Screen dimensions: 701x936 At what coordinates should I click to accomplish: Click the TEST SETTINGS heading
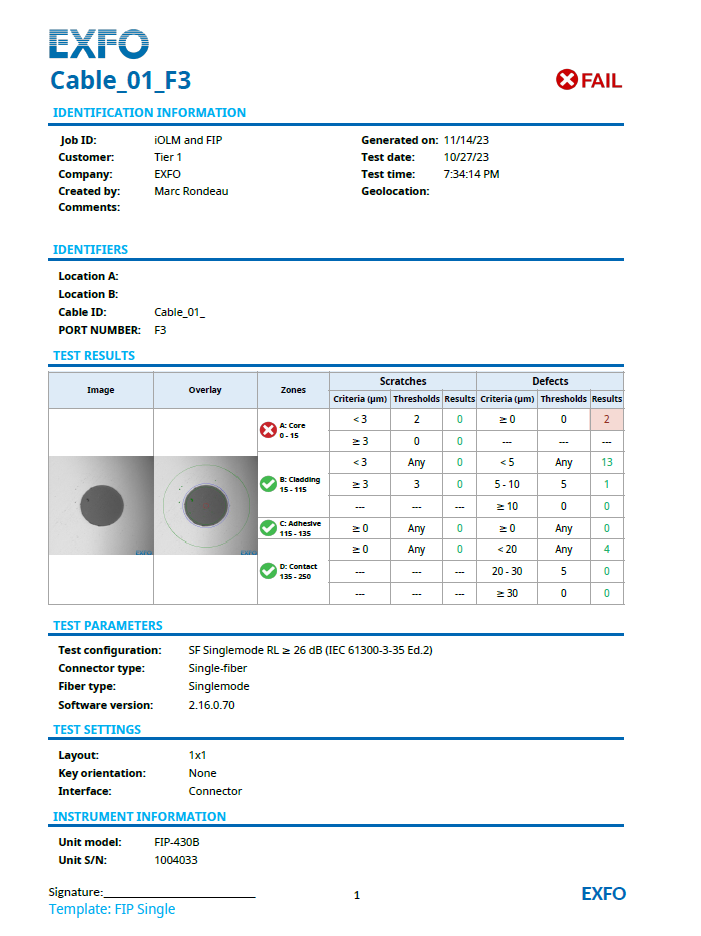(x=97, y=729)
